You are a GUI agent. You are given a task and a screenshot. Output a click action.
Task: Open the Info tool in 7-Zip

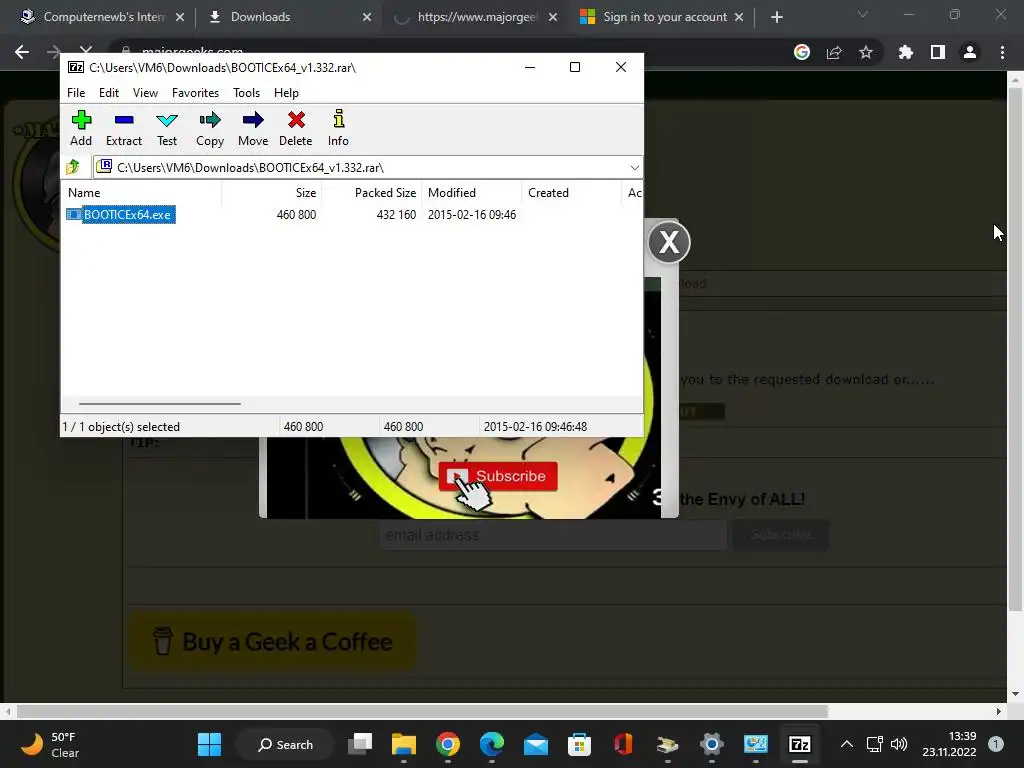click(x=338, y=128)
